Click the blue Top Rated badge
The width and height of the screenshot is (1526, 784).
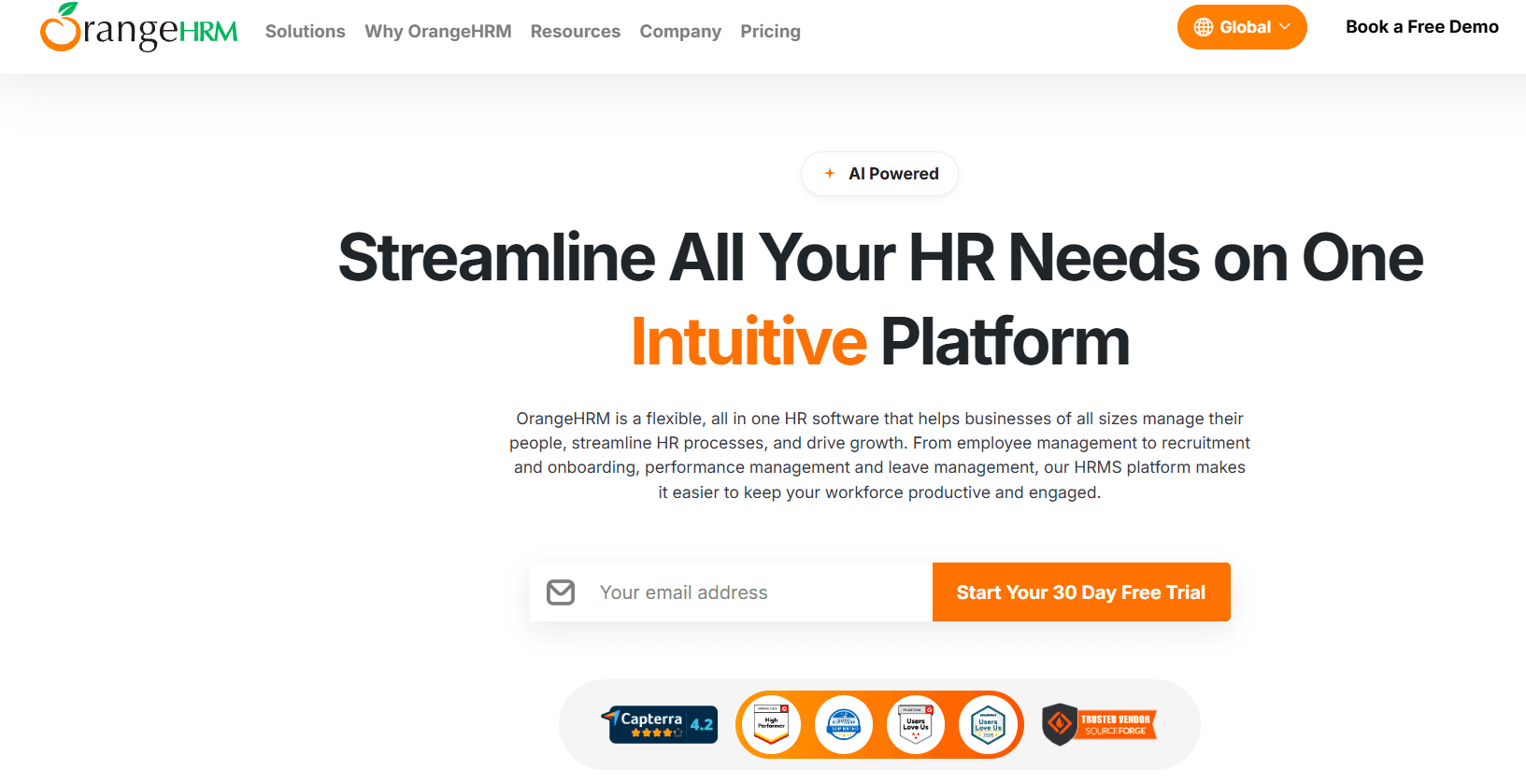click(x=844, y=724)
